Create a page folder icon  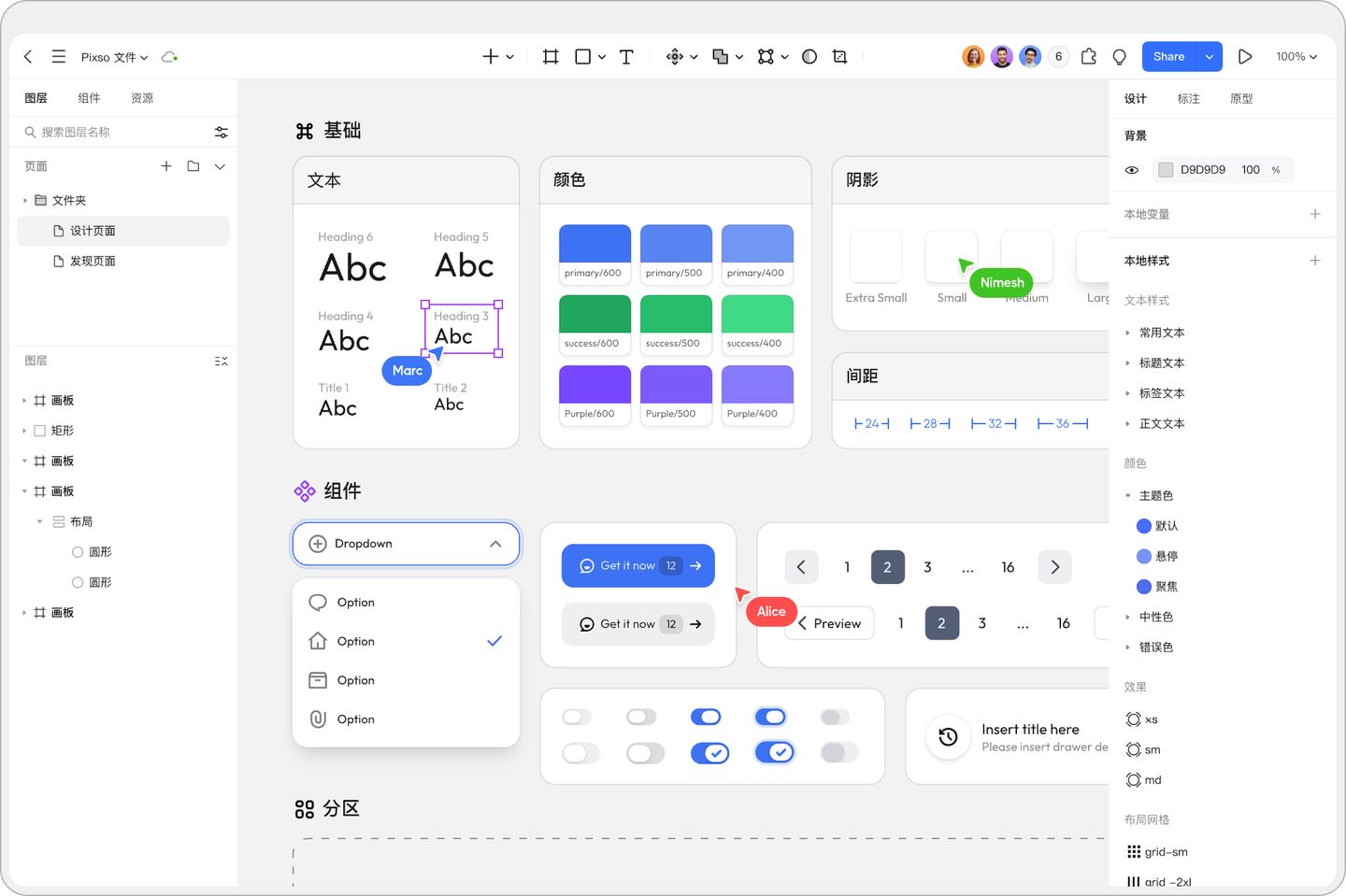tap(193, 166)
